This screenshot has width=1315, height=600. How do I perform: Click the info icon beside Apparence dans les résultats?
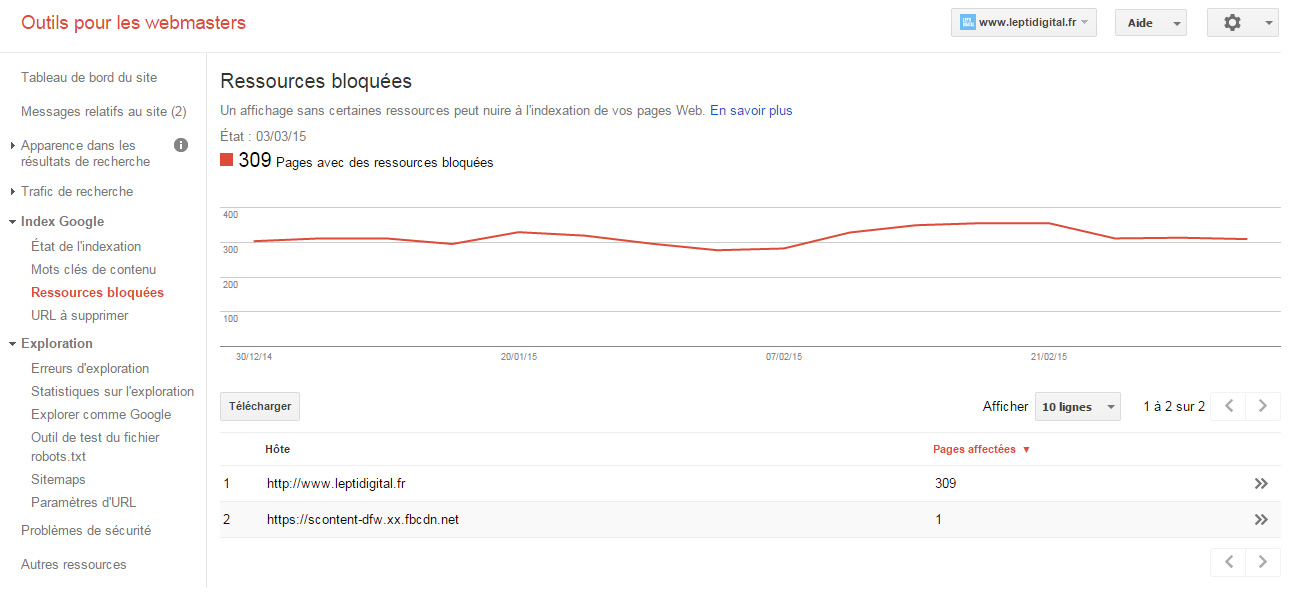coord(181,145)
